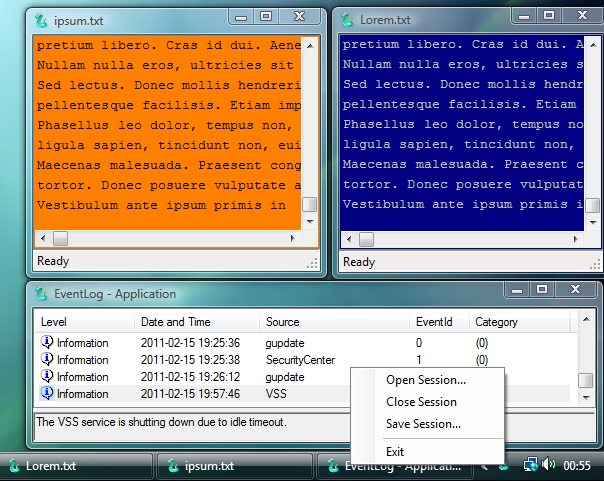This screenshot has height=481, width=604.
Task: Switch to Lorem.txt taskbar button
Action: (x=76, y=466)
